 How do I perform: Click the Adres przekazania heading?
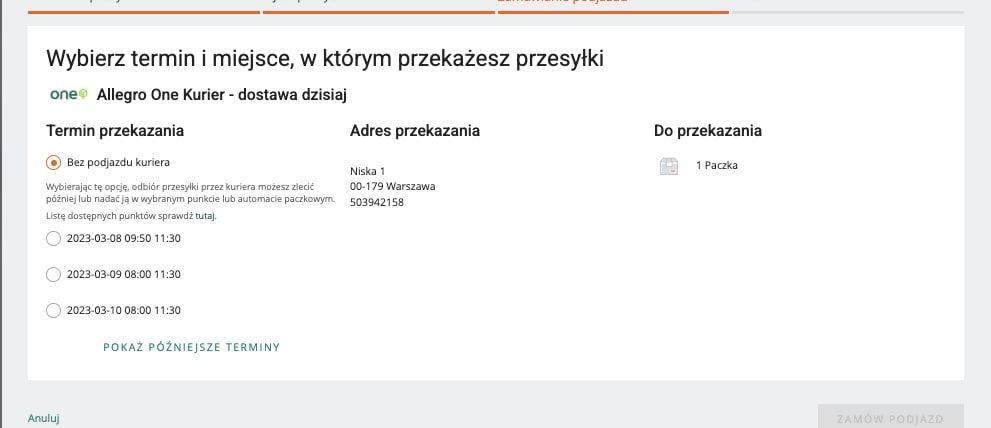pos(414,131)
